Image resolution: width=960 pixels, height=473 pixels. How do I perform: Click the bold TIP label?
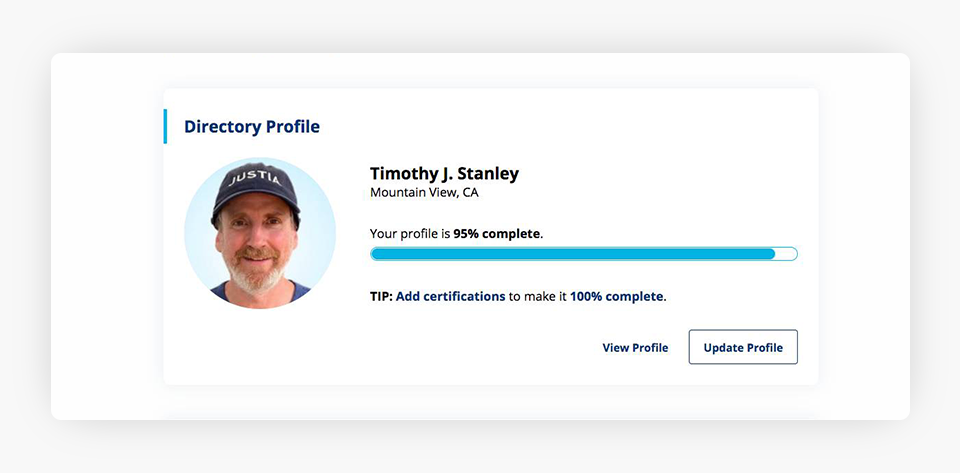click(x=381, y=296)
